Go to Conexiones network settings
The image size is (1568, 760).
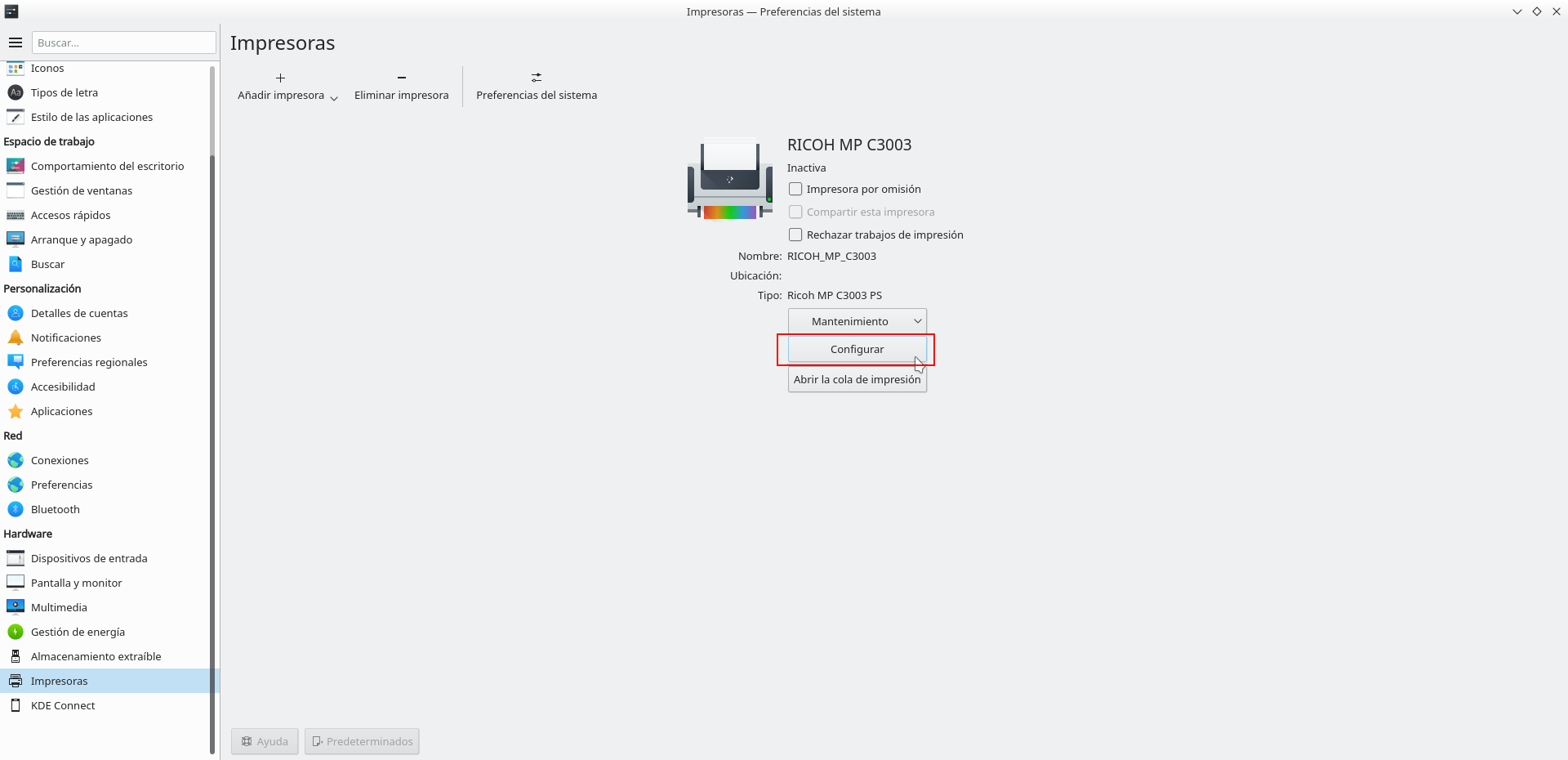click(x=60, y=460)
